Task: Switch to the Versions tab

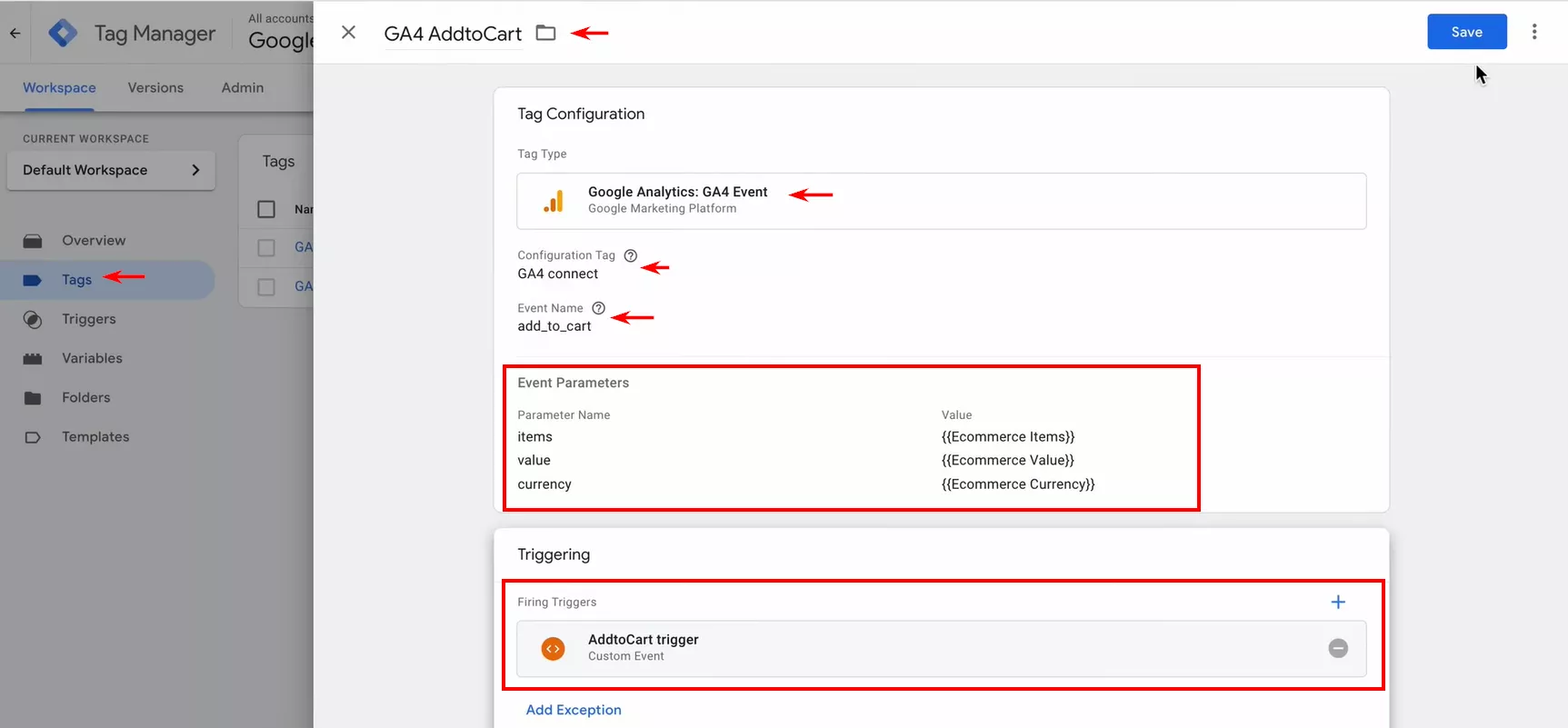Action: pyautogui.click(x=155, y=87)
